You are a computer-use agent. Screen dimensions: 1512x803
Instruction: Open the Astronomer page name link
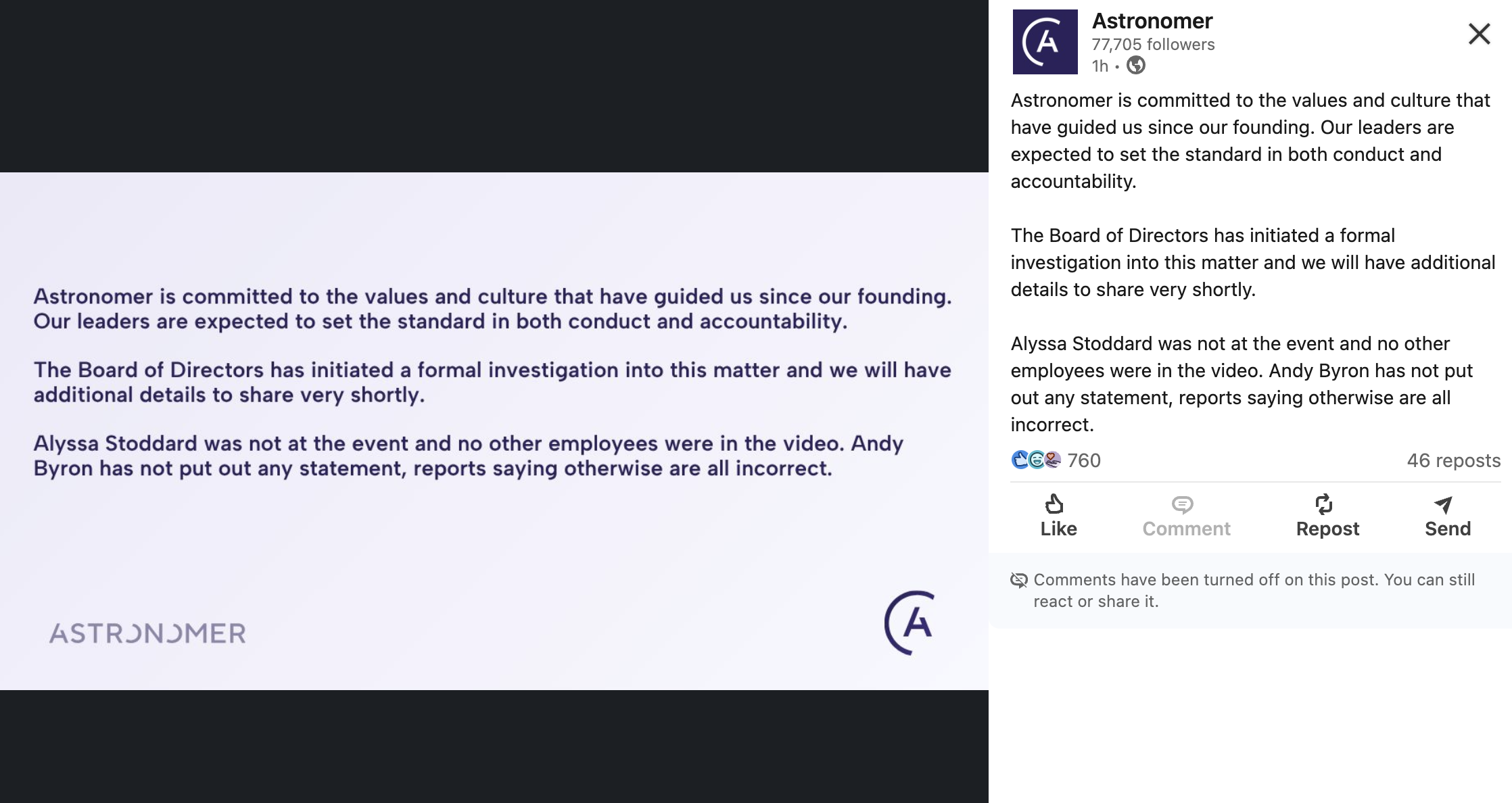1152,21
